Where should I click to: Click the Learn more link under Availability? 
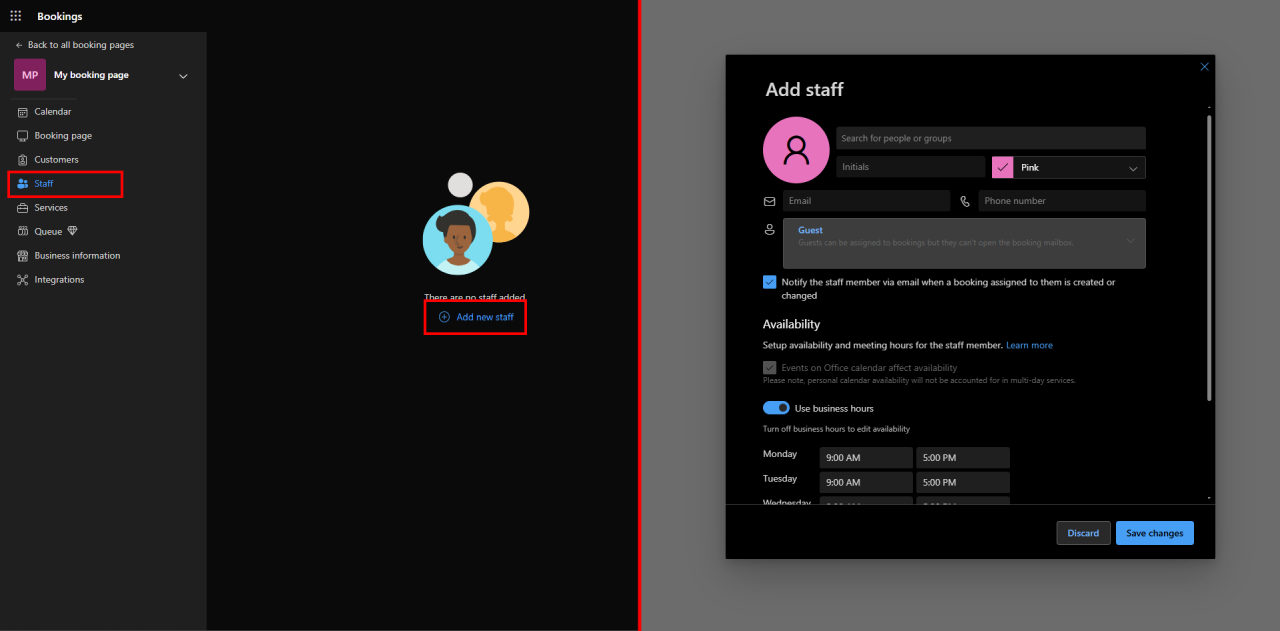tap(1029, 345)
